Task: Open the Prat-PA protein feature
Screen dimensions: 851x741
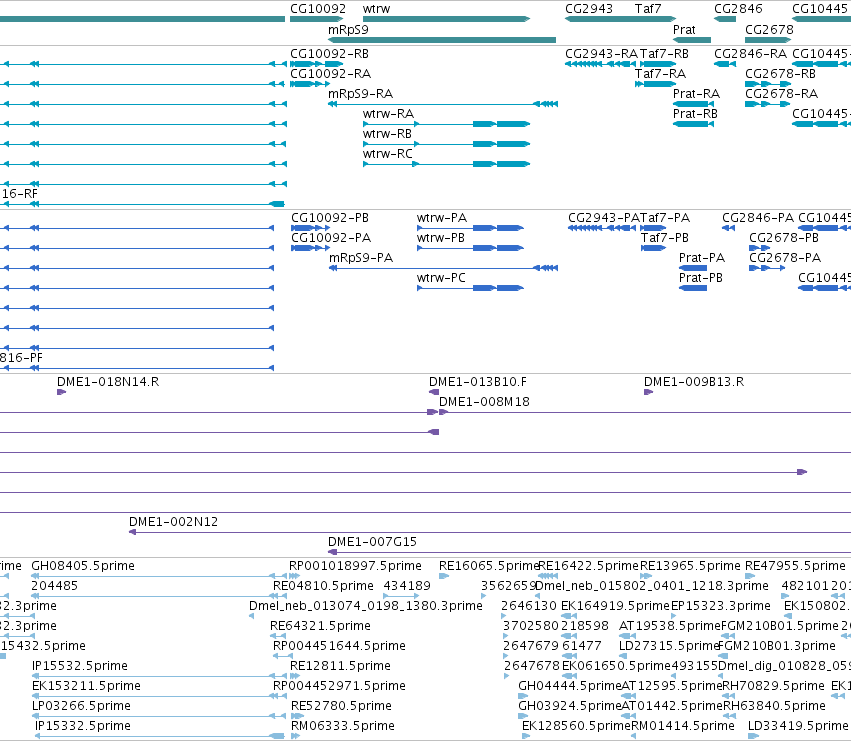Action: (693, 268)
